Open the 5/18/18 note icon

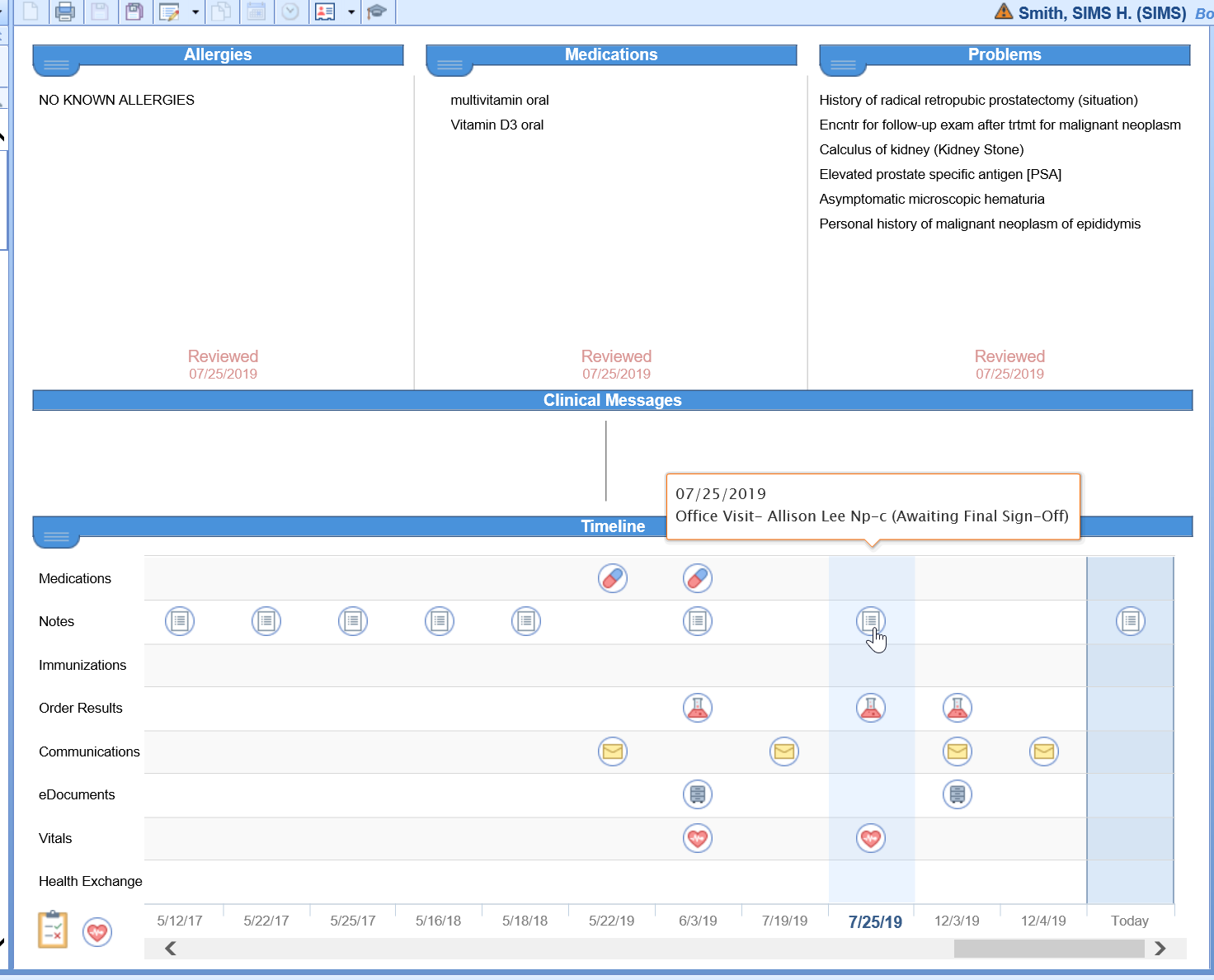(x=526, y=621)
